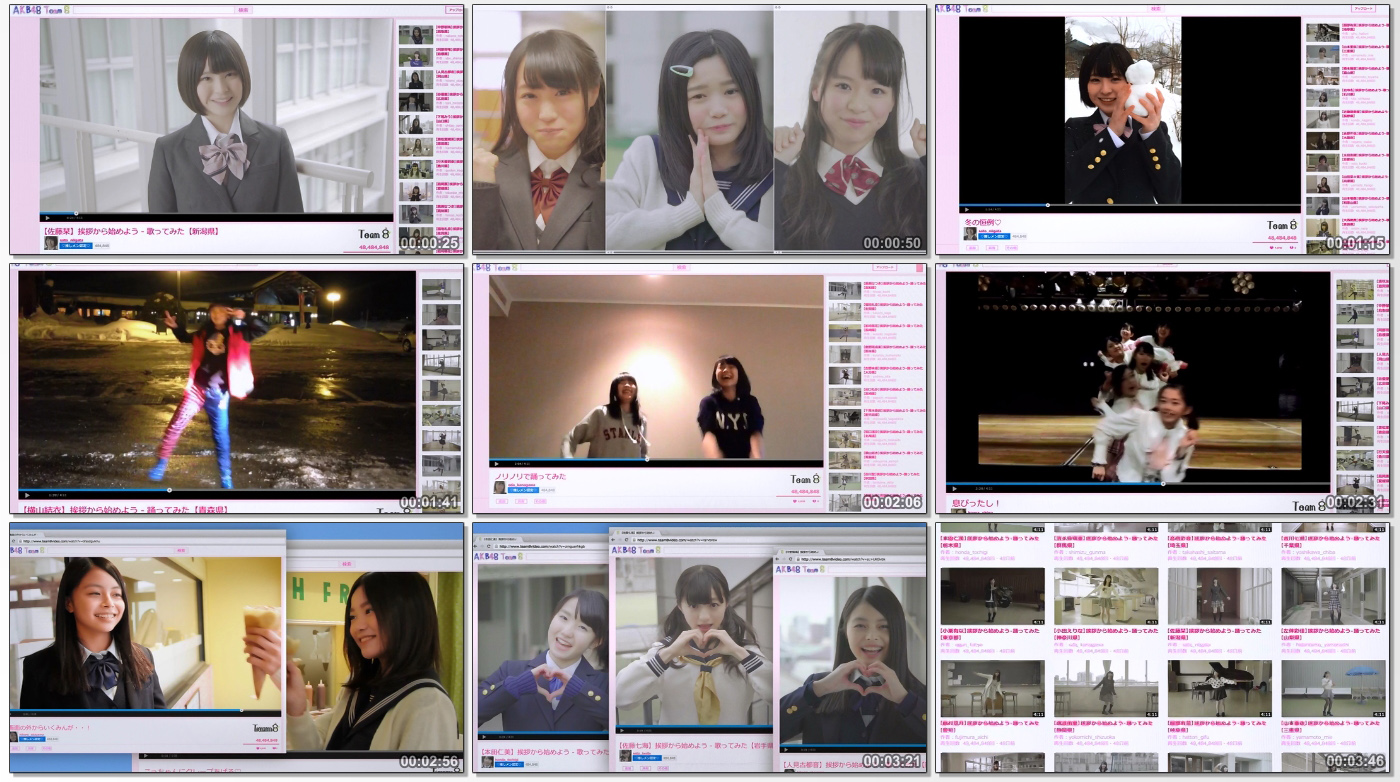The image size is (1400, 782).
Task: Click the 検索 button in the 00:02:56 frame
Action: [181, 550]
